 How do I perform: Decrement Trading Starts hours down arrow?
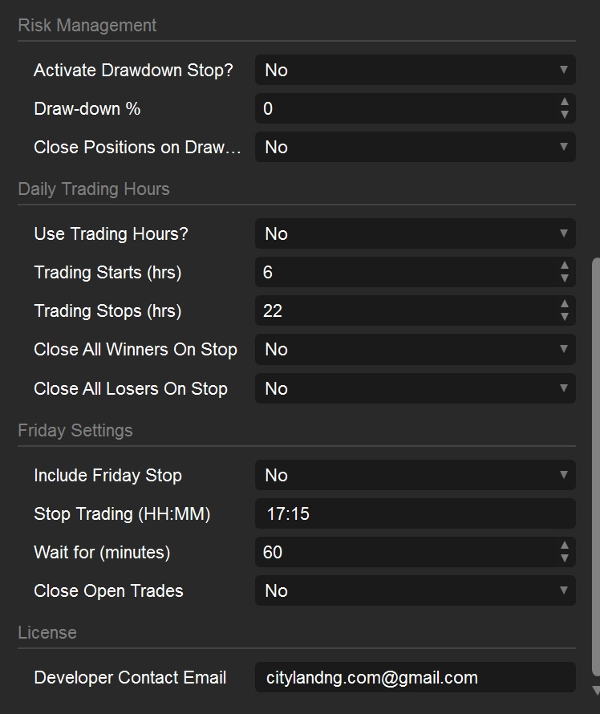point(565,279)
